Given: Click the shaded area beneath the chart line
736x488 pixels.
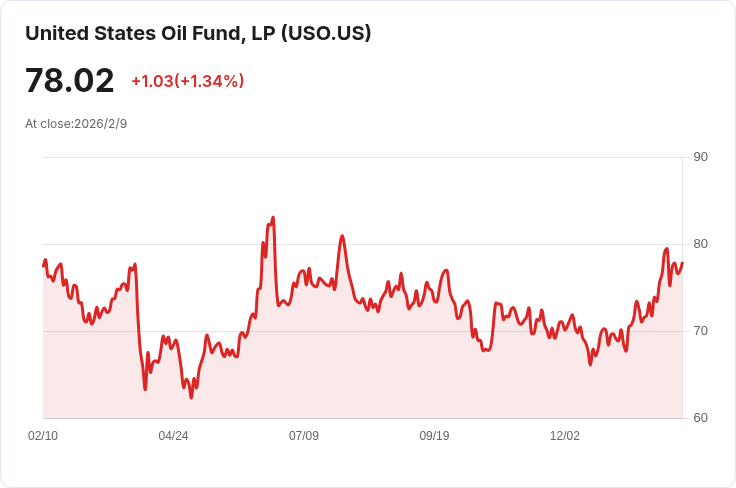Looking at the screenshot, I should [x=400, y=380].
